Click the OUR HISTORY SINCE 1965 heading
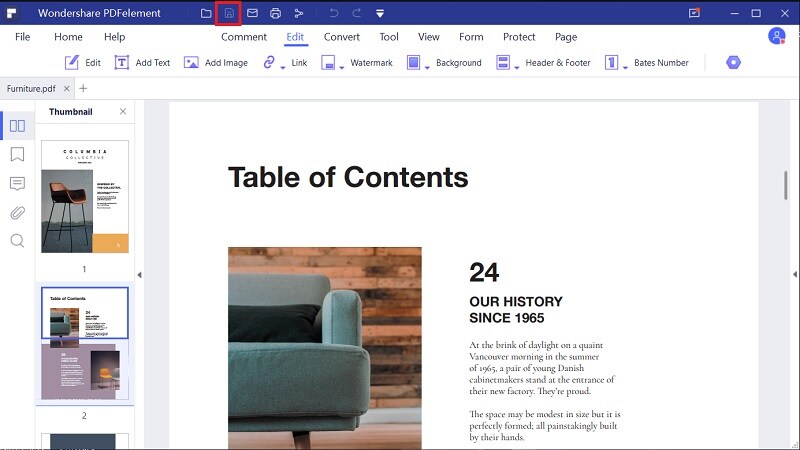The image size is (800, 450). click(x=516, y=310)
